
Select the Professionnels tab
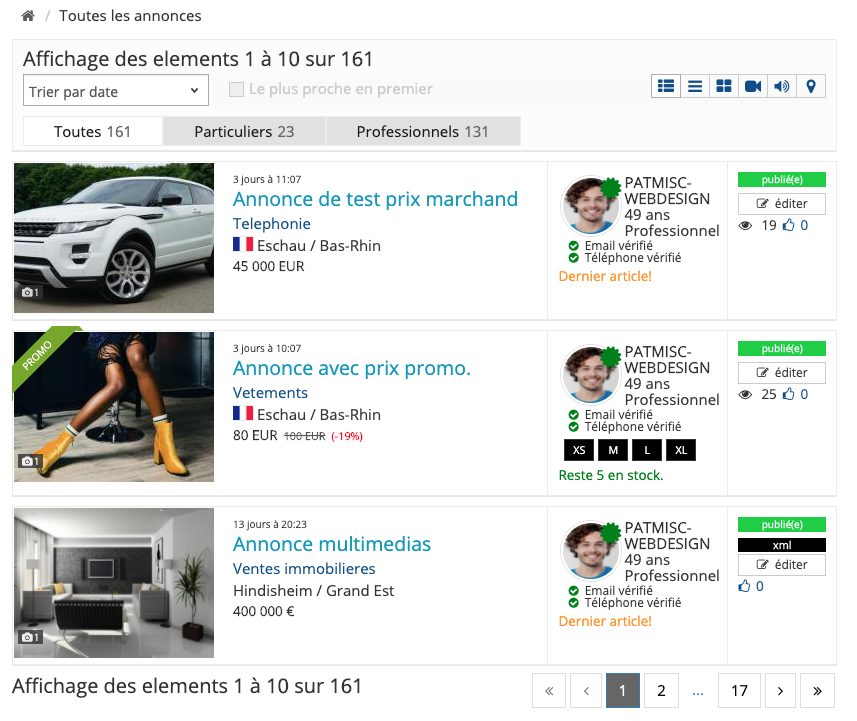422,132
